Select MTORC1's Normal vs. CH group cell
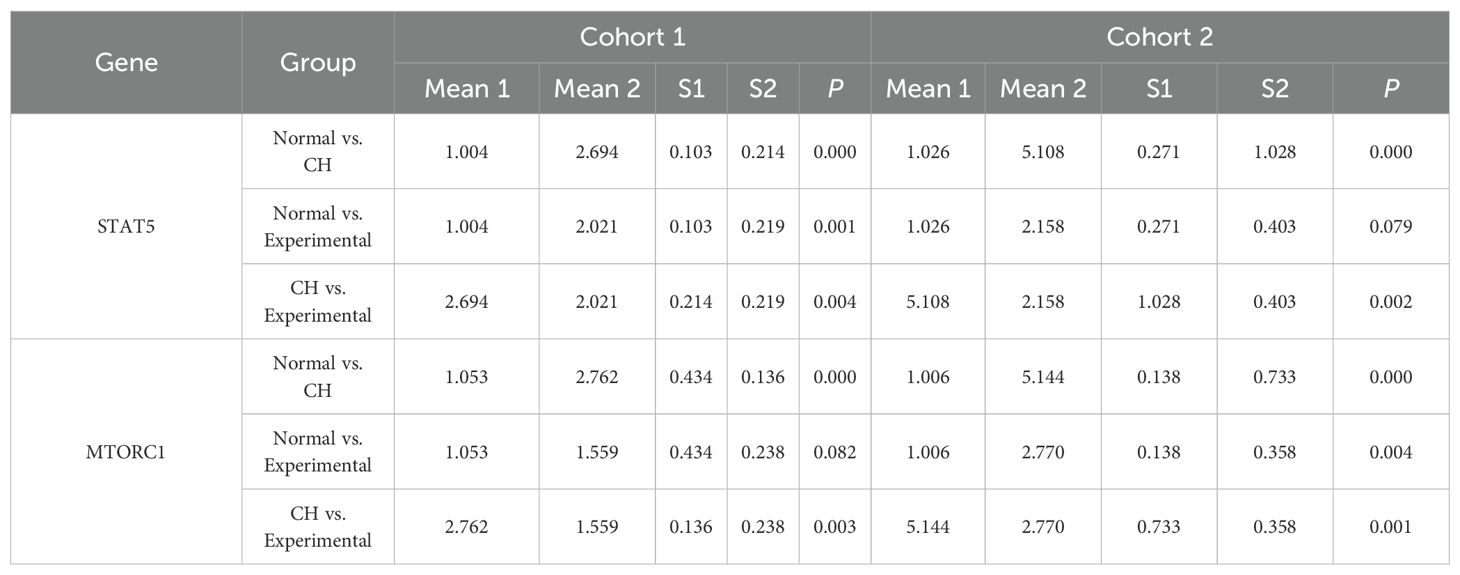 (317, 377)
